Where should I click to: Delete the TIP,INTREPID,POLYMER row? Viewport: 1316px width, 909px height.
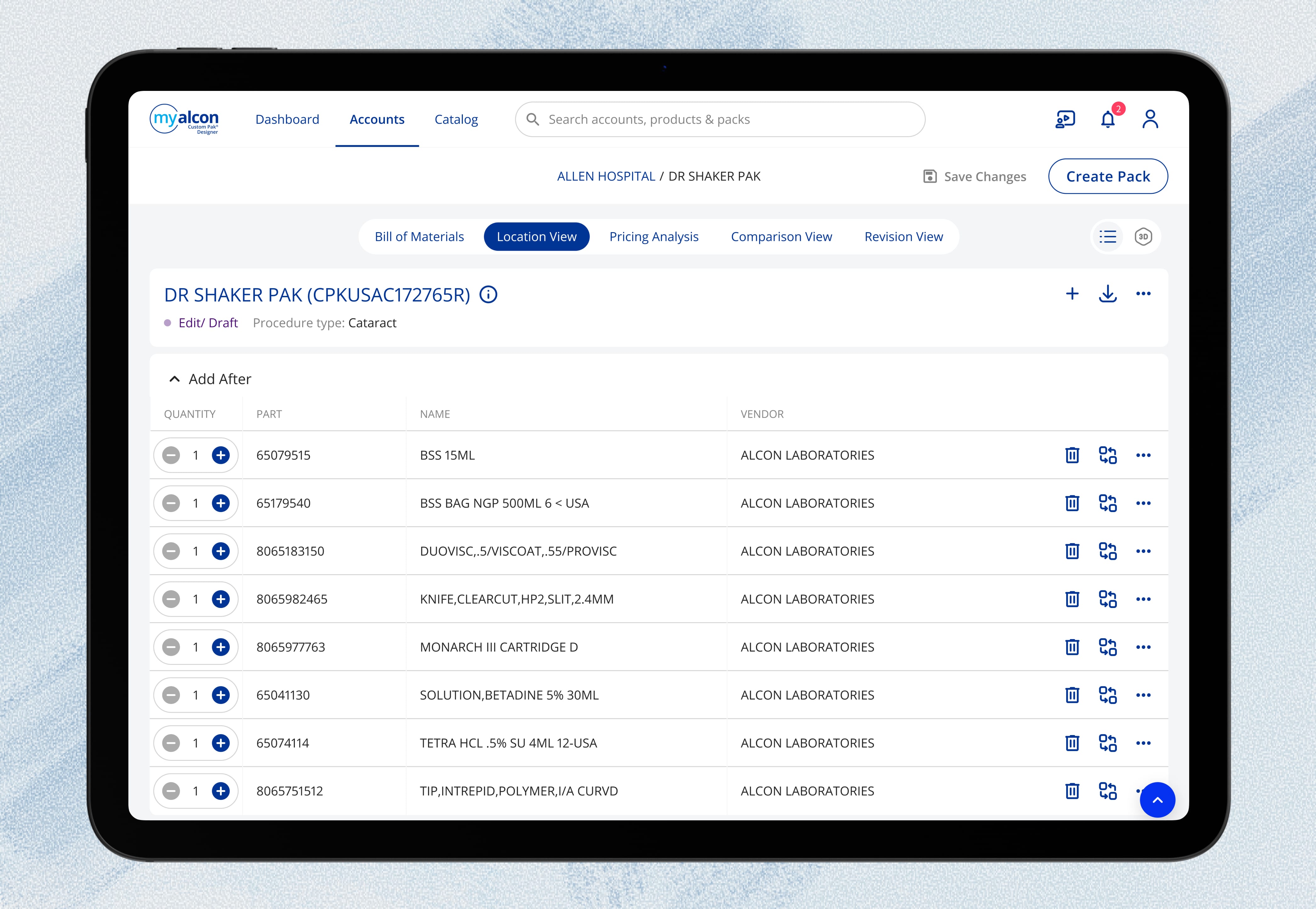click(1072, 790)
